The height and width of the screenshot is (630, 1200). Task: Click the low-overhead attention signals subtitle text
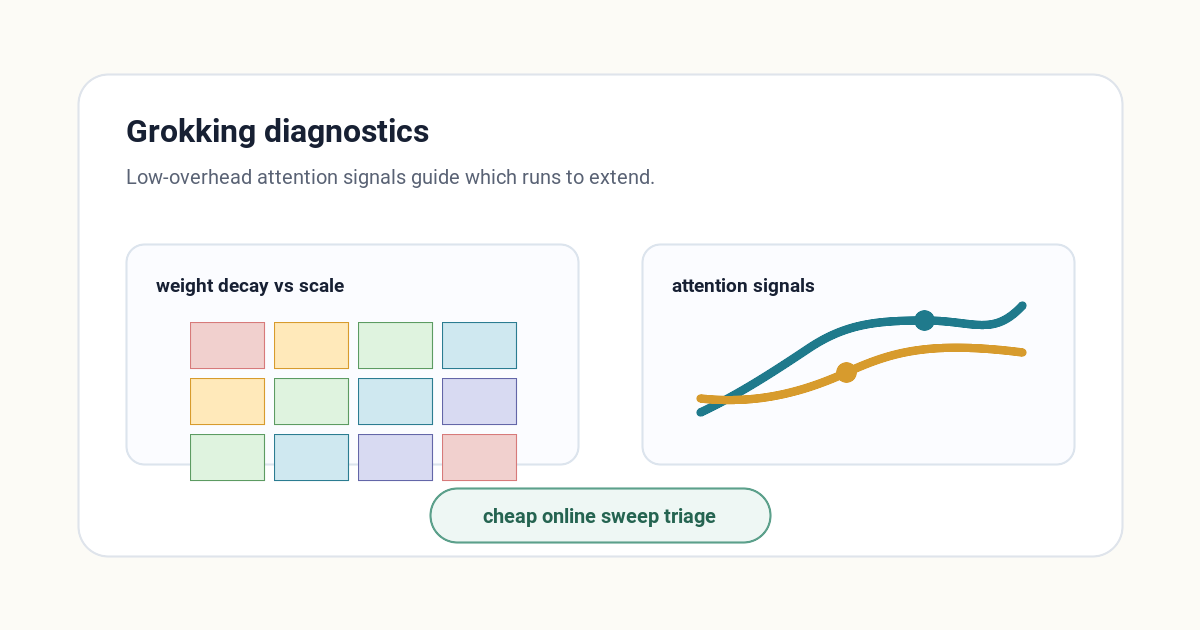390,178
